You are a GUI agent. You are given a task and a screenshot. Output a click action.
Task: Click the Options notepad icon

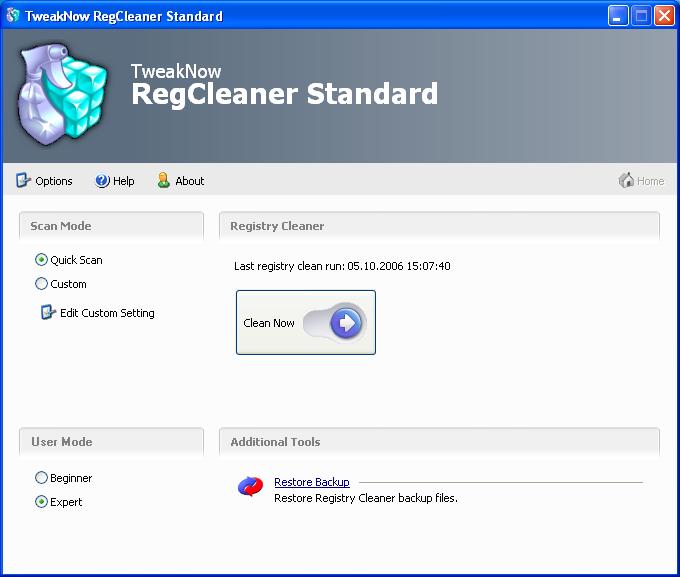pyautogui.click(x=23, y=180)
